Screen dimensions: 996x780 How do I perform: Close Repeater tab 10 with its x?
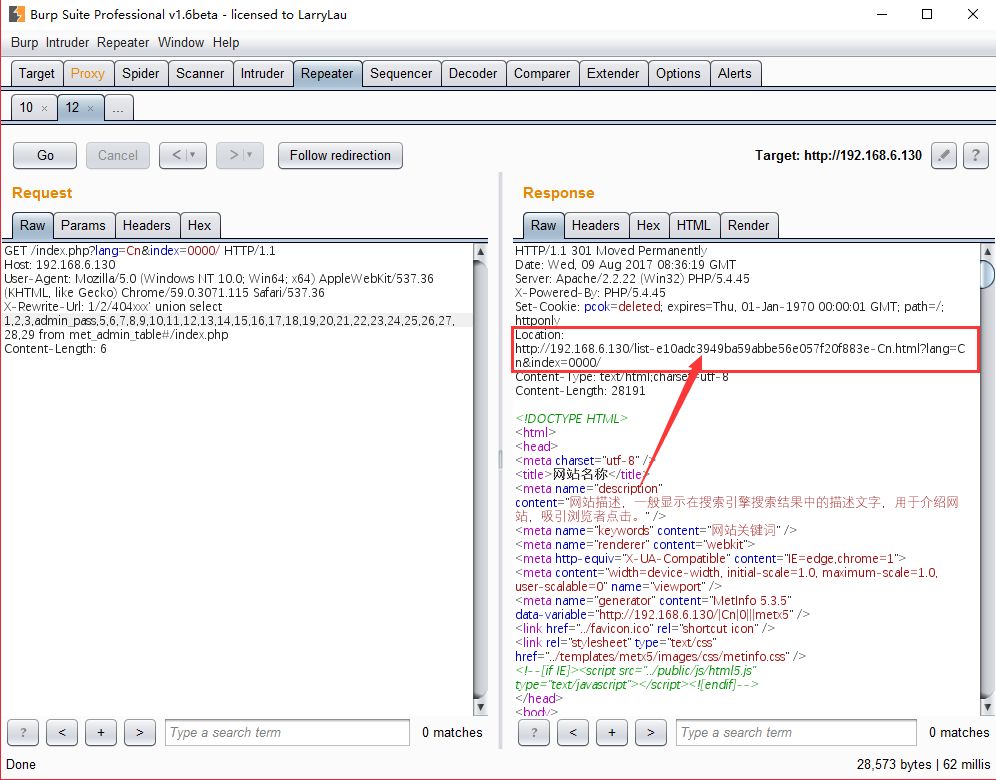click(x=44, y=109)
